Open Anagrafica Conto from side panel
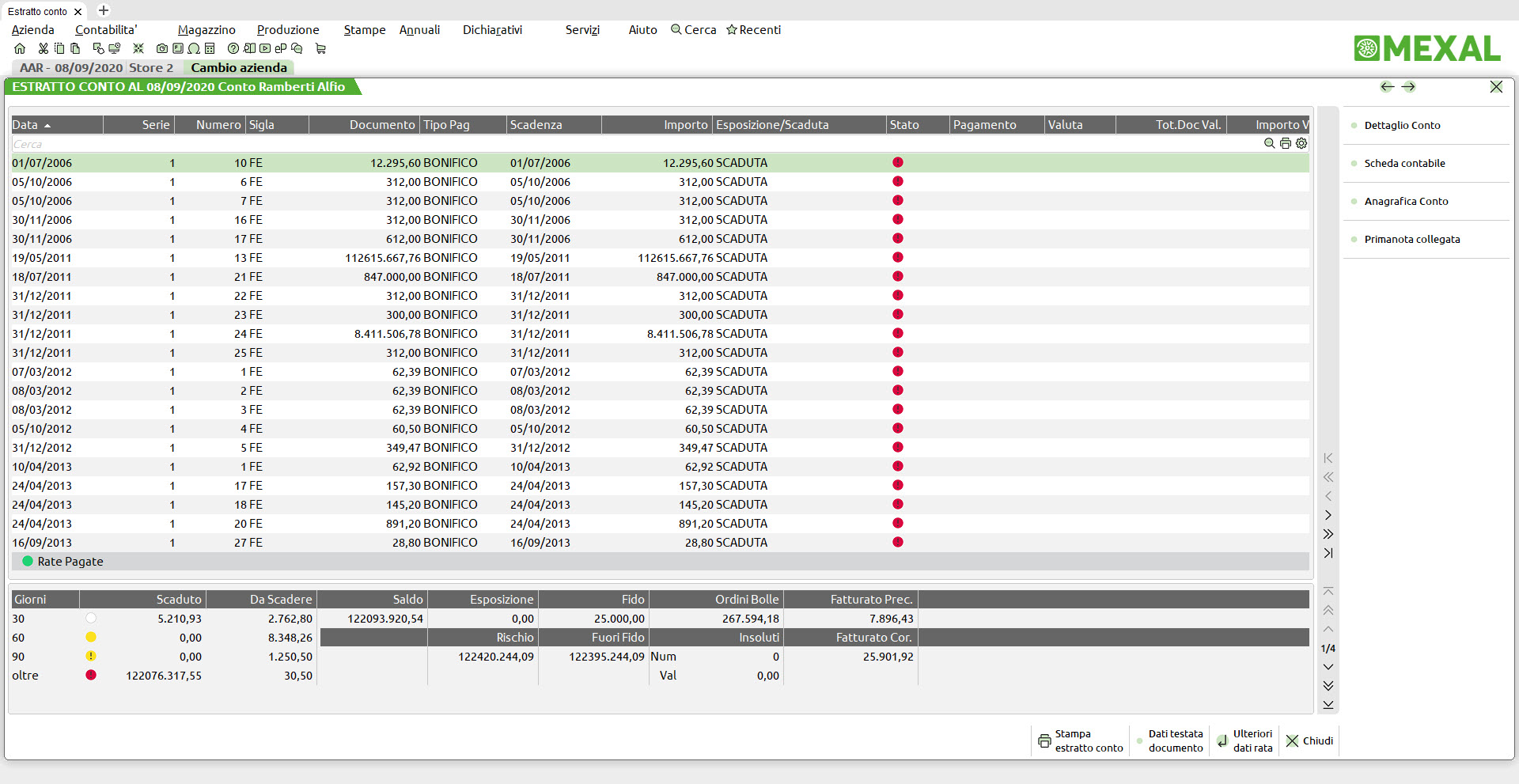The height and width of the screenshot is (784, 1519). pos(1406,201)
